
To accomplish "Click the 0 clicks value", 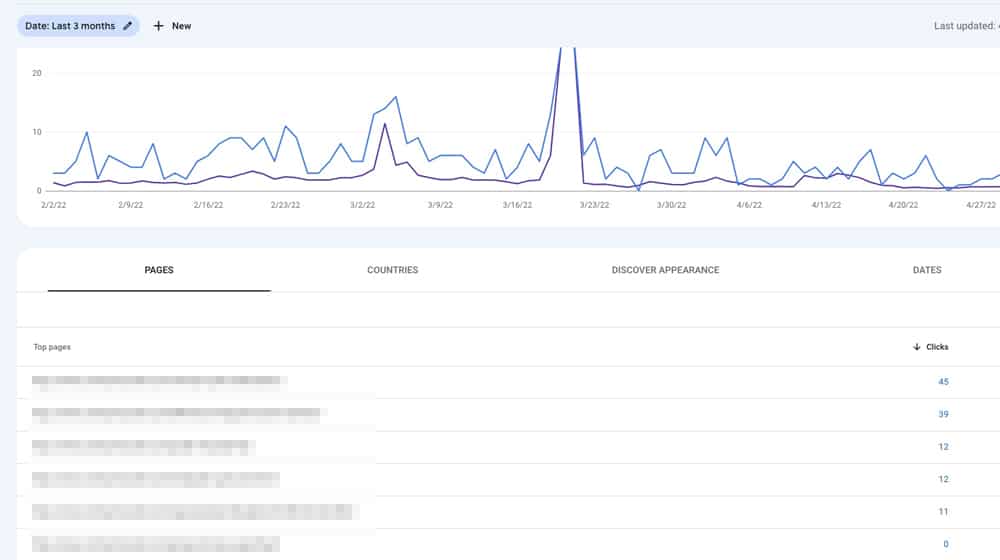I will pyautogui.click(x=945, y=544).
